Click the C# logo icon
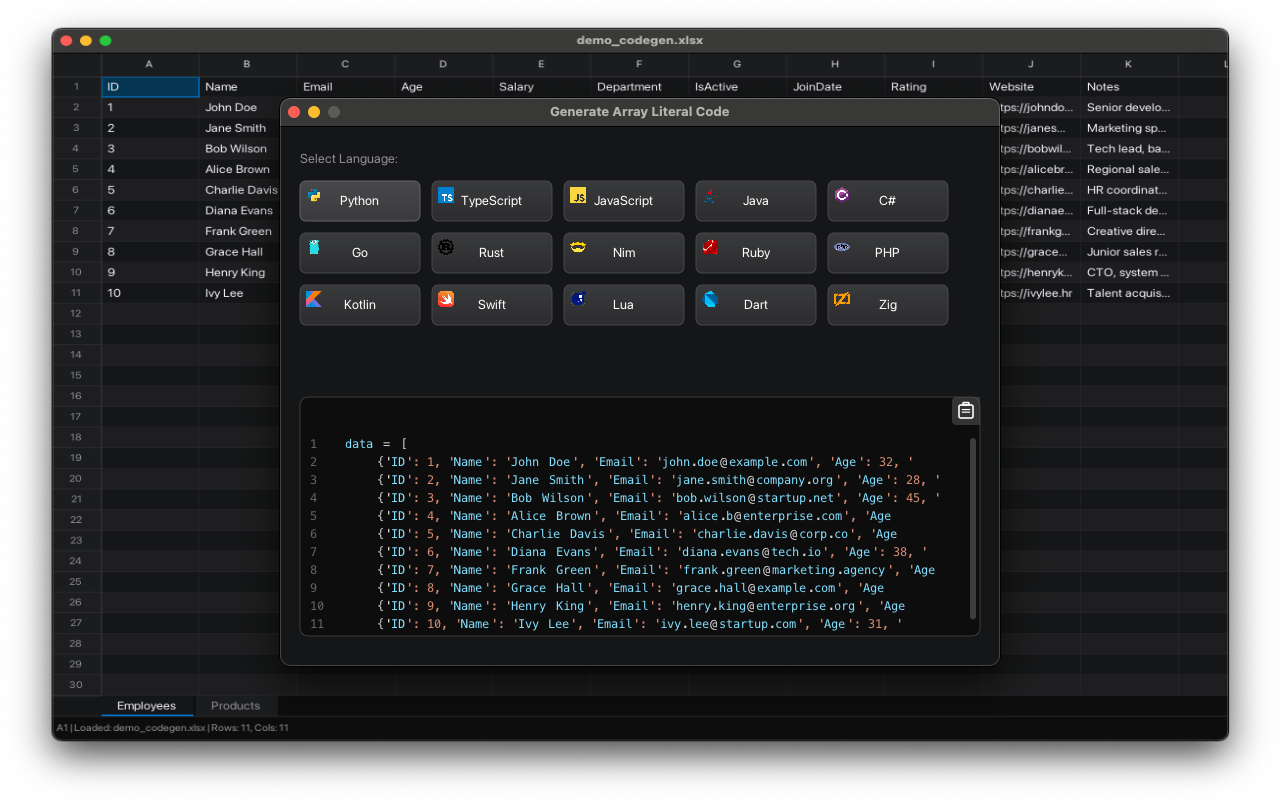The height and width of the screenshot is (800, 1280). pyautogui.click(x=842, y=195)
